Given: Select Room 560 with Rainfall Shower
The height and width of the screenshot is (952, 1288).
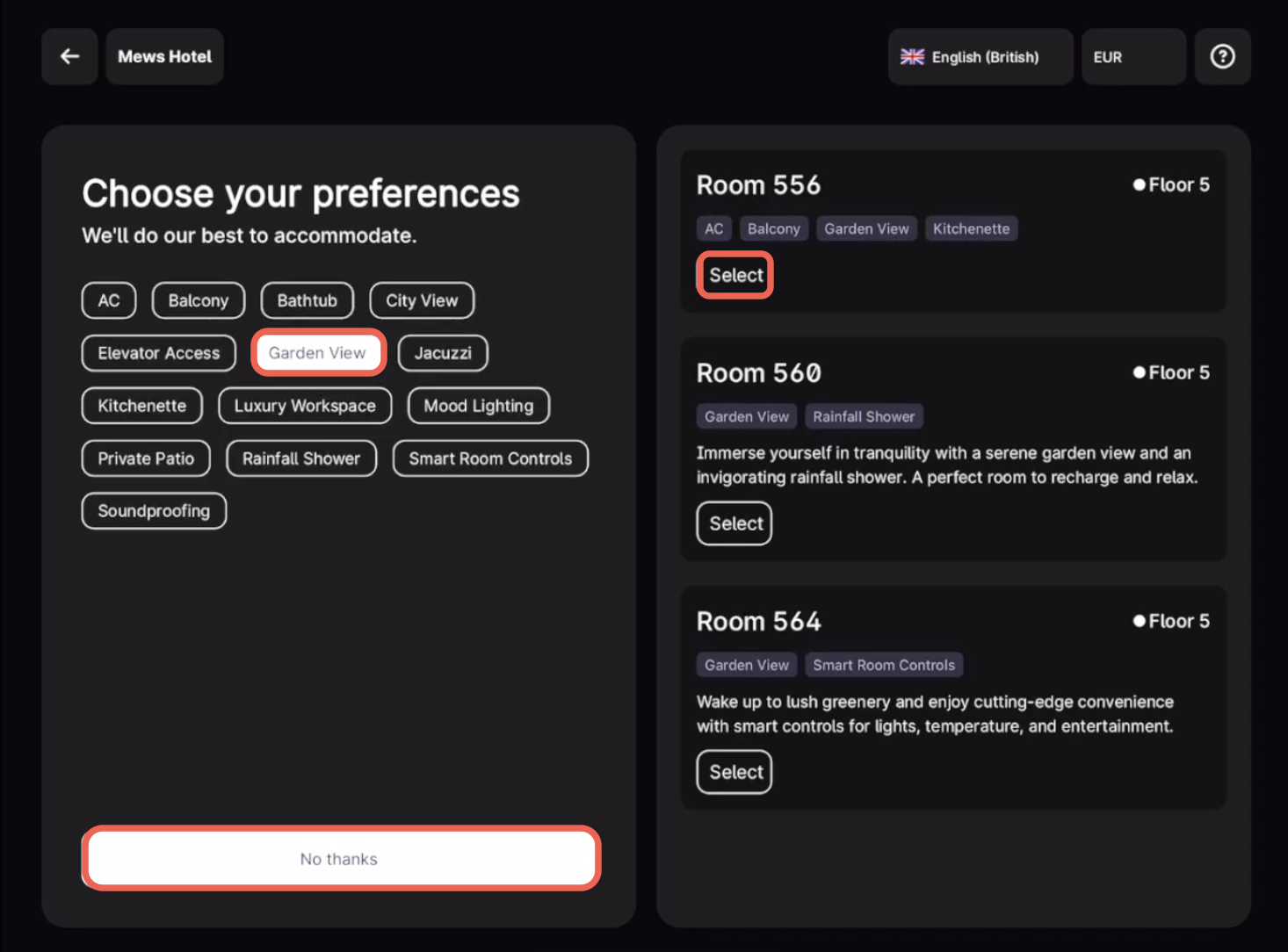Looking at the screenshot, I should point(734,523).
